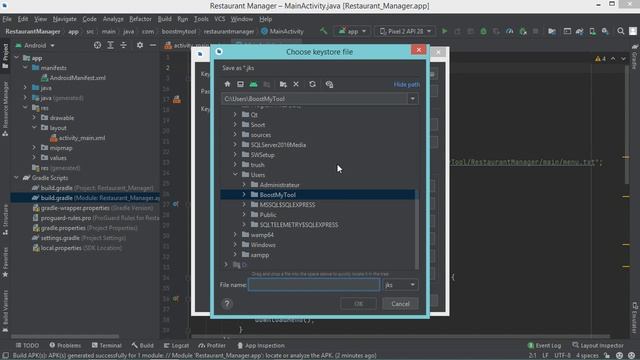Expand the Administrateur folder
The height and width of the screenshot is (360, 640).
click(244, 185)
